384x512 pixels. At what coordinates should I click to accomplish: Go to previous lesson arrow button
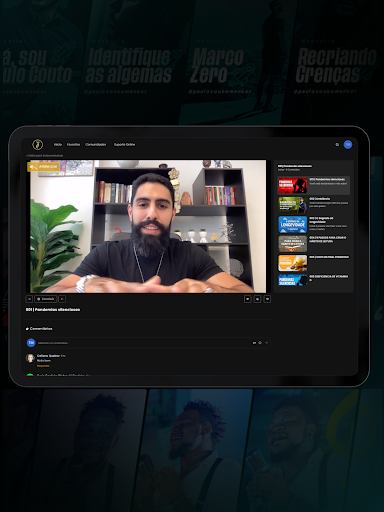coord(29,299)
